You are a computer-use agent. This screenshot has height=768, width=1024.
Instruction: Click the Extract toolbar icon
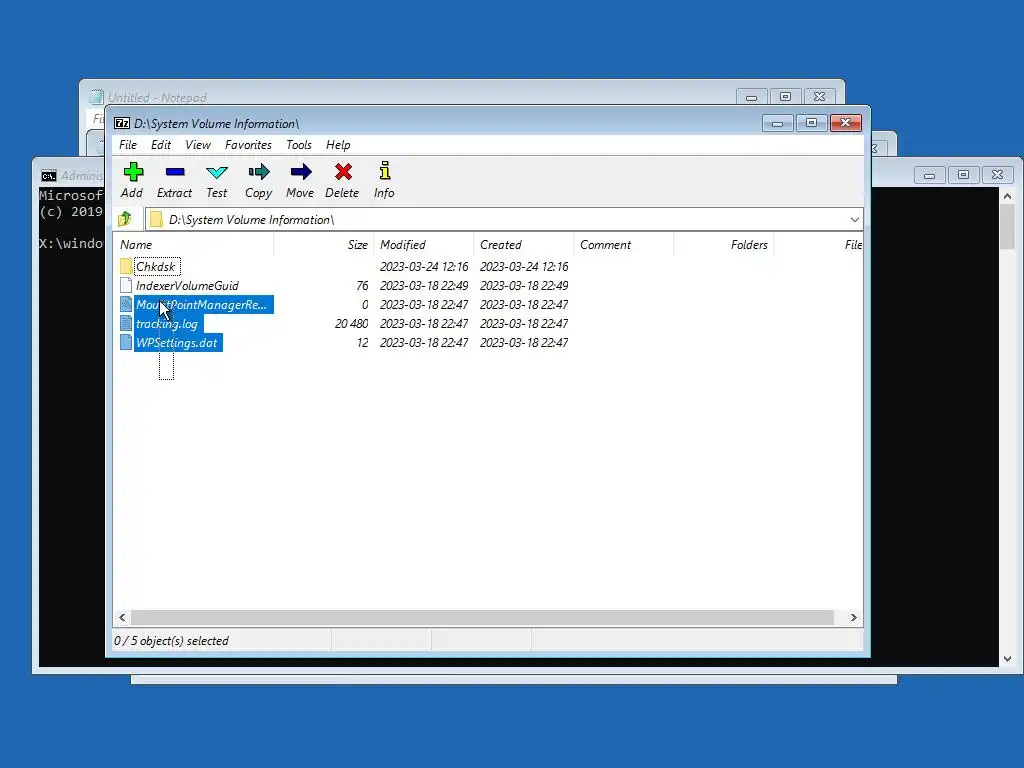pyautogui.click(x=175, y=172)
